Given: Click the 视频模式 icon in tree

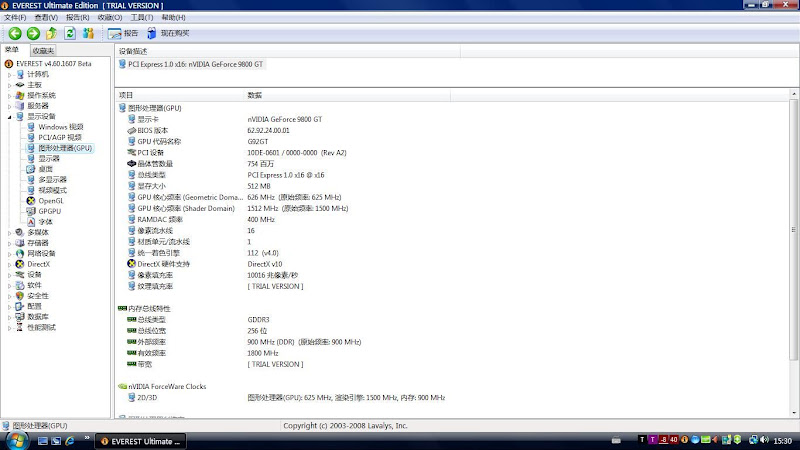Looking at the screenshot, I should (x=31, y=190).
